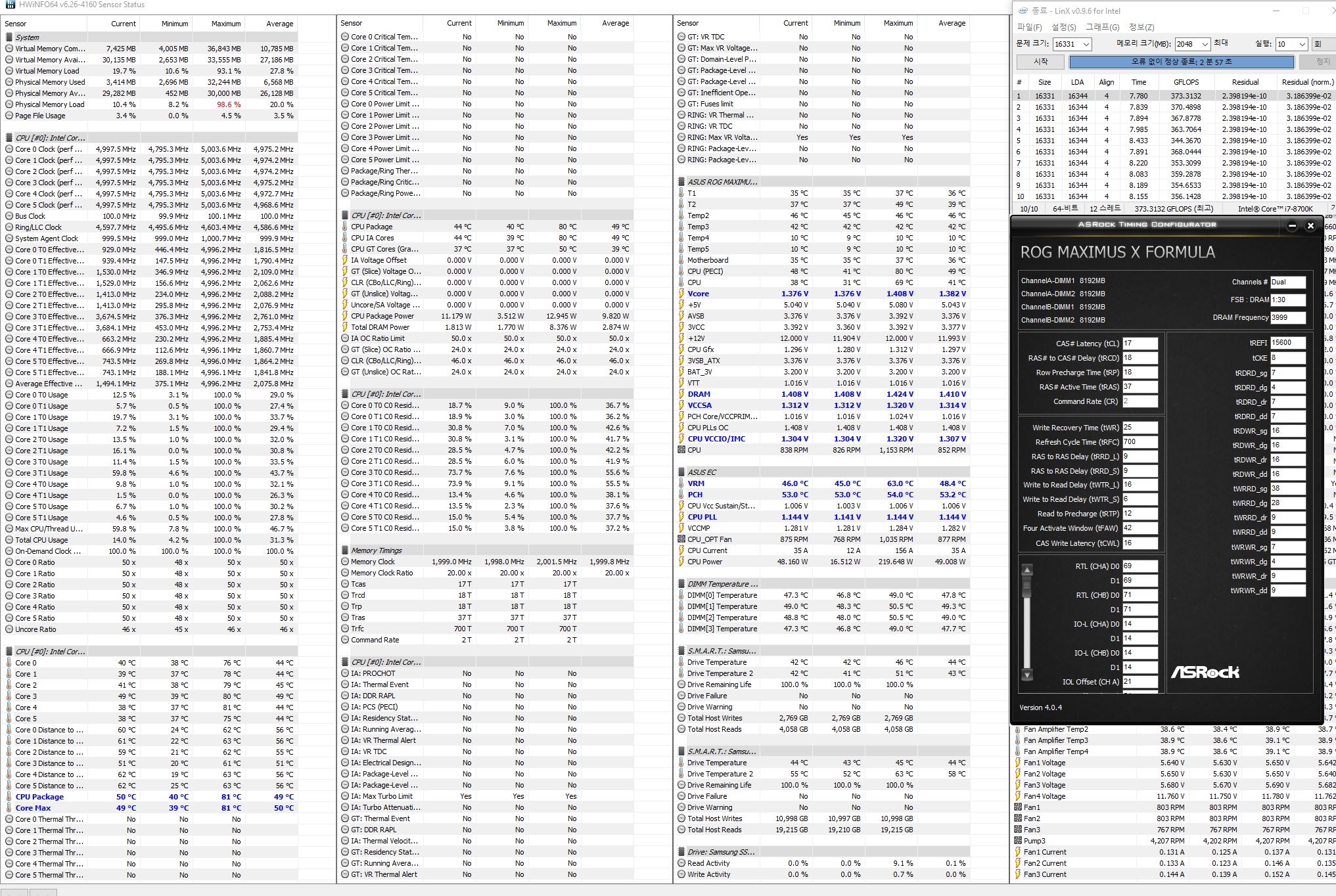Click the System group header icon

pos(9,37)
